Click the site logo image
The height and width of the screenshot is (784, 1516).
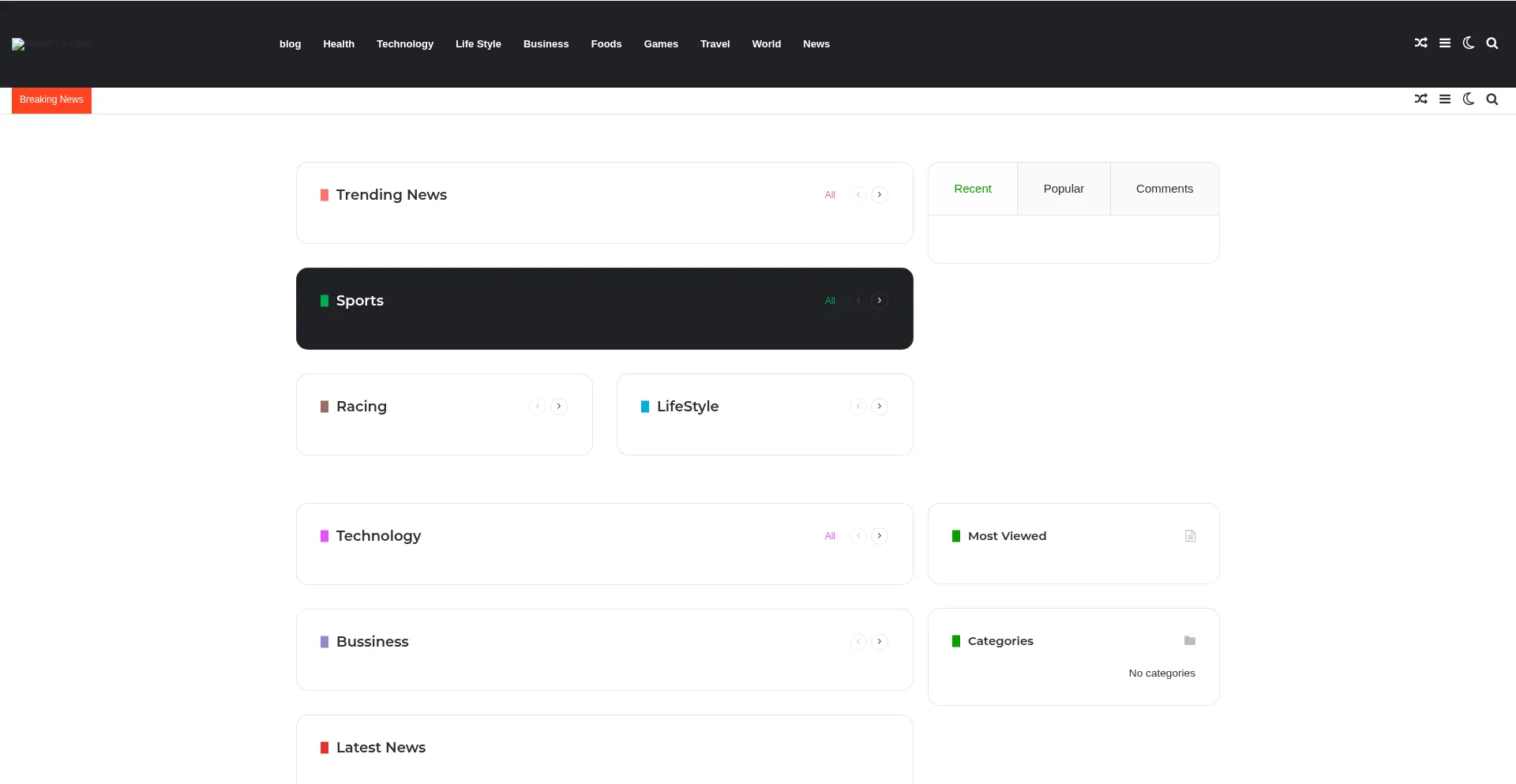(x=50, y=44)
